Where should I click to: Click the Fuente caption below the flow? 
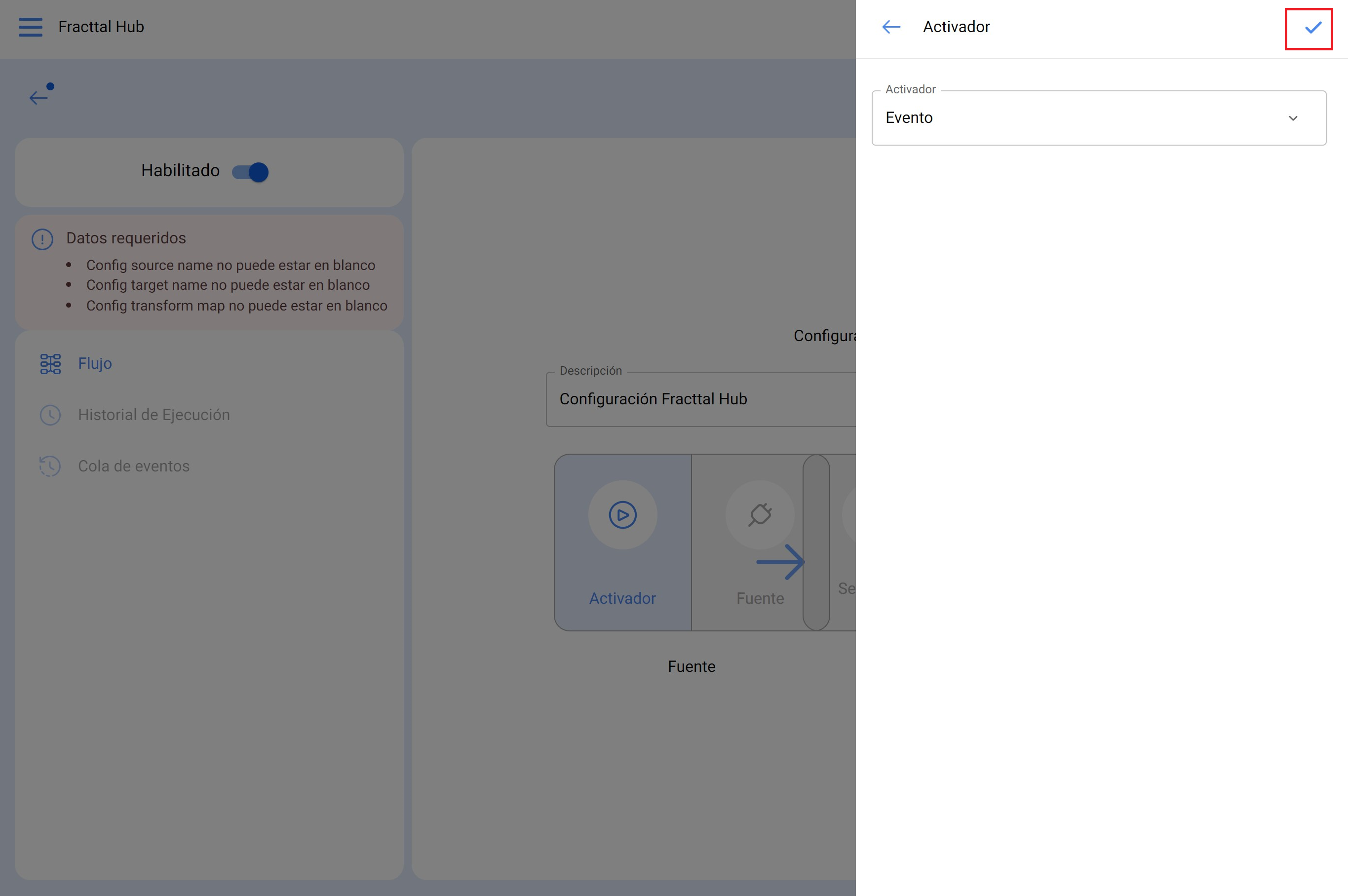click(691, 666)
